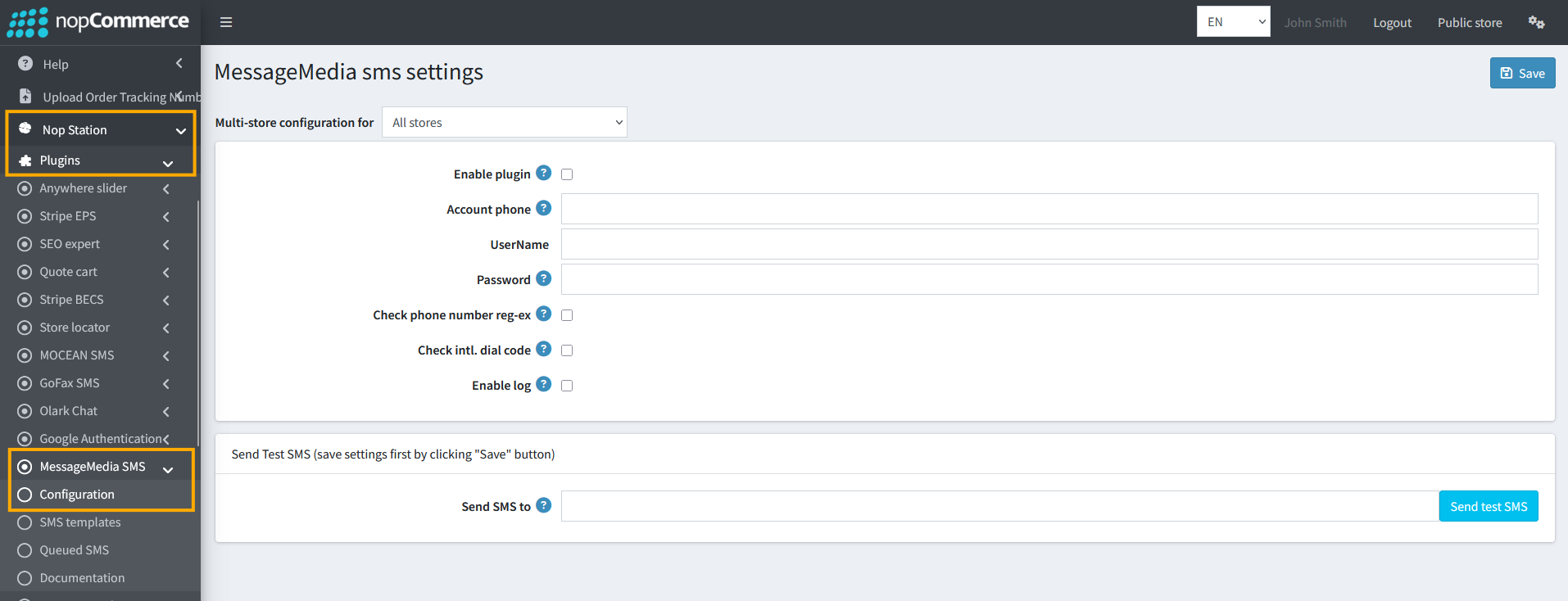Show help tooltip for Enable plugin
Screen dimensions: 1568x601
pyautogui.click(x=543, y=173)
